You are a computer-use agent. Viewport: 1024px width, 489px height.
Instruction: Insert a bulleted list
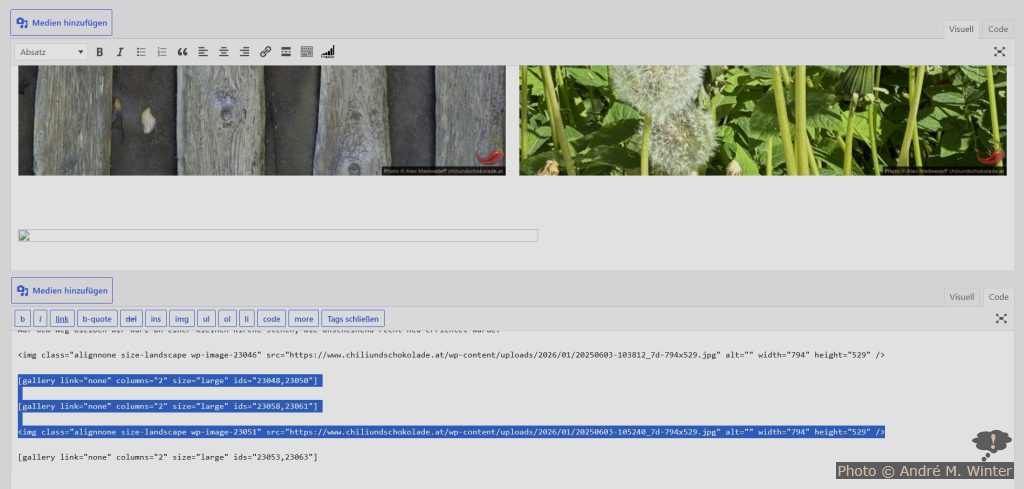[140, 52]
